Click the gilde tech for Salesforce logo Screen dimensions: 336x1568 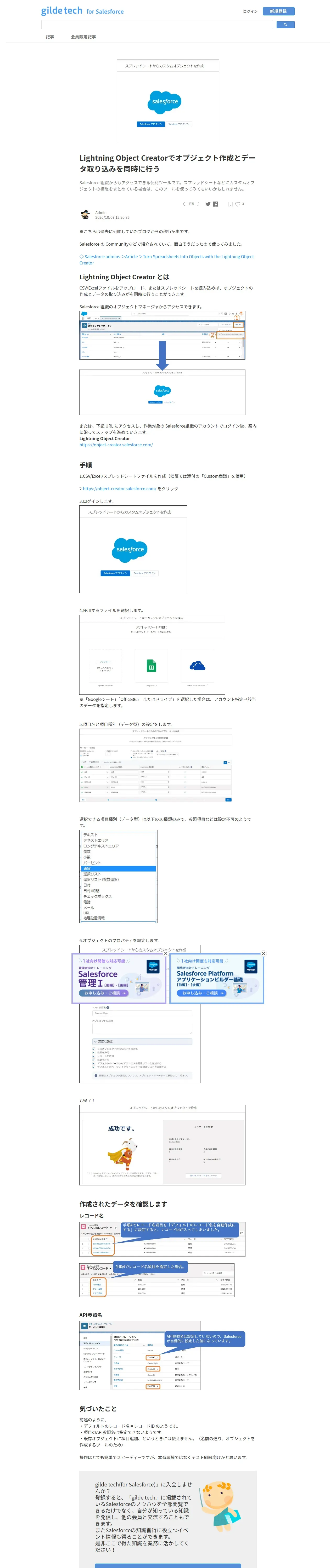[82, 11]
